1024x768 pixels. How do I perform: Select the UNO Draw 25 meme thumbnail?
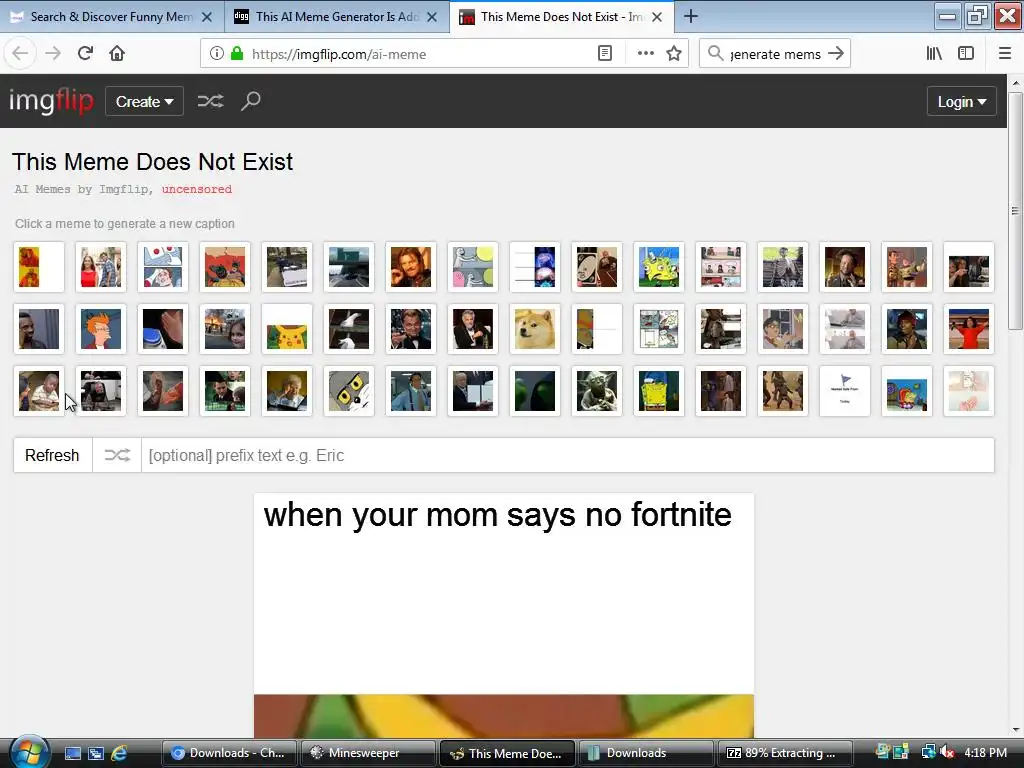click(x=597, y=267)
